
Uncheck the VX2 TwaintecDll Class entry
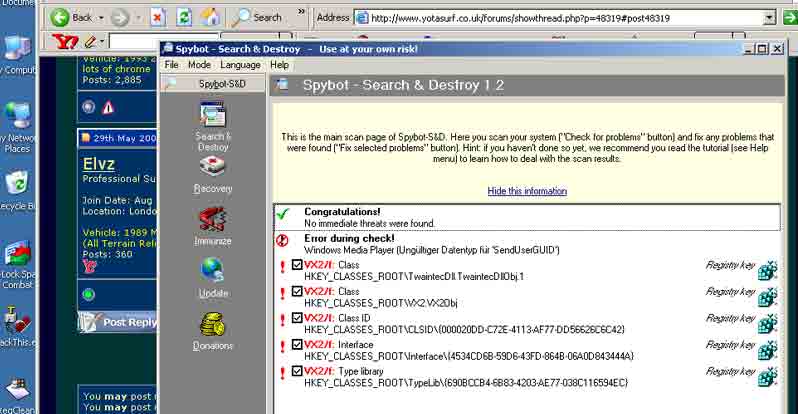click(296, 266)
